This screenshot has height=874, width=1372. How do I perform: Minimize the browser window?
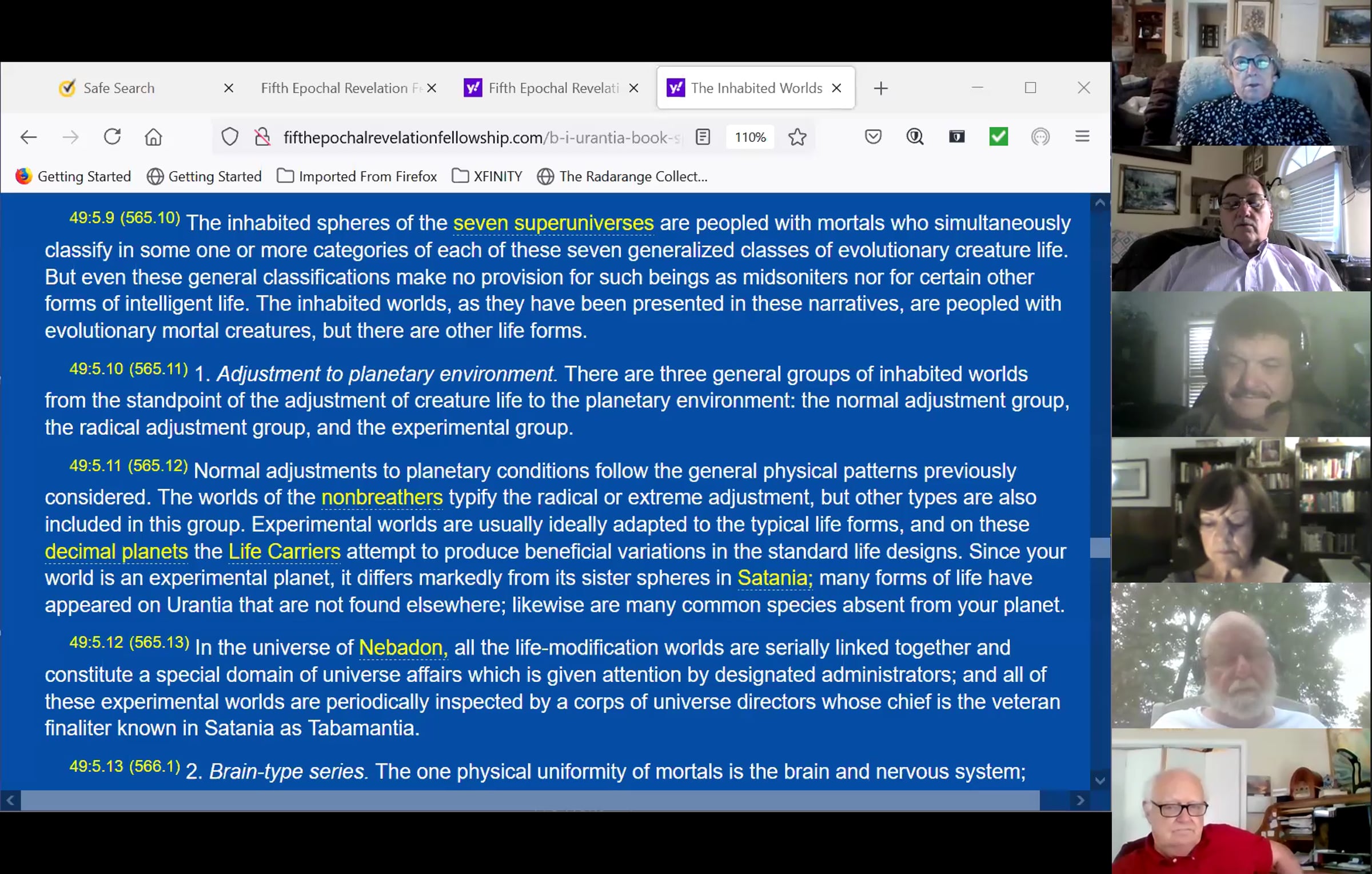click(x=978, y=88)
